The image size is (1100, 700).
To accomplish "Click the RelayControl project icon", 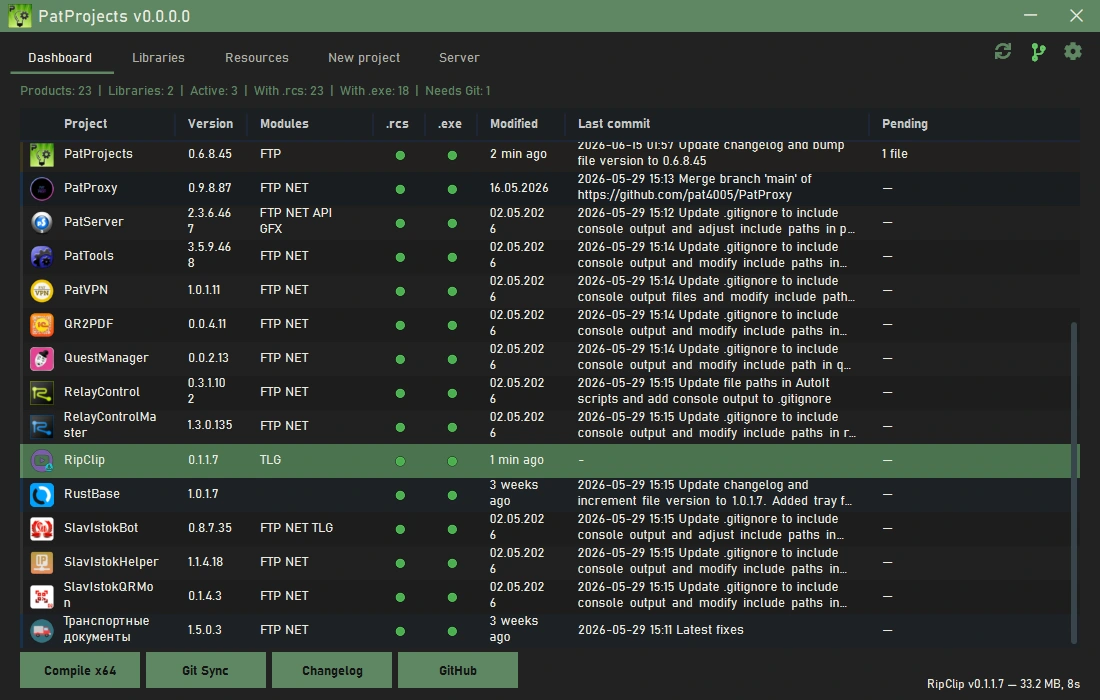I will coord(41,392).
